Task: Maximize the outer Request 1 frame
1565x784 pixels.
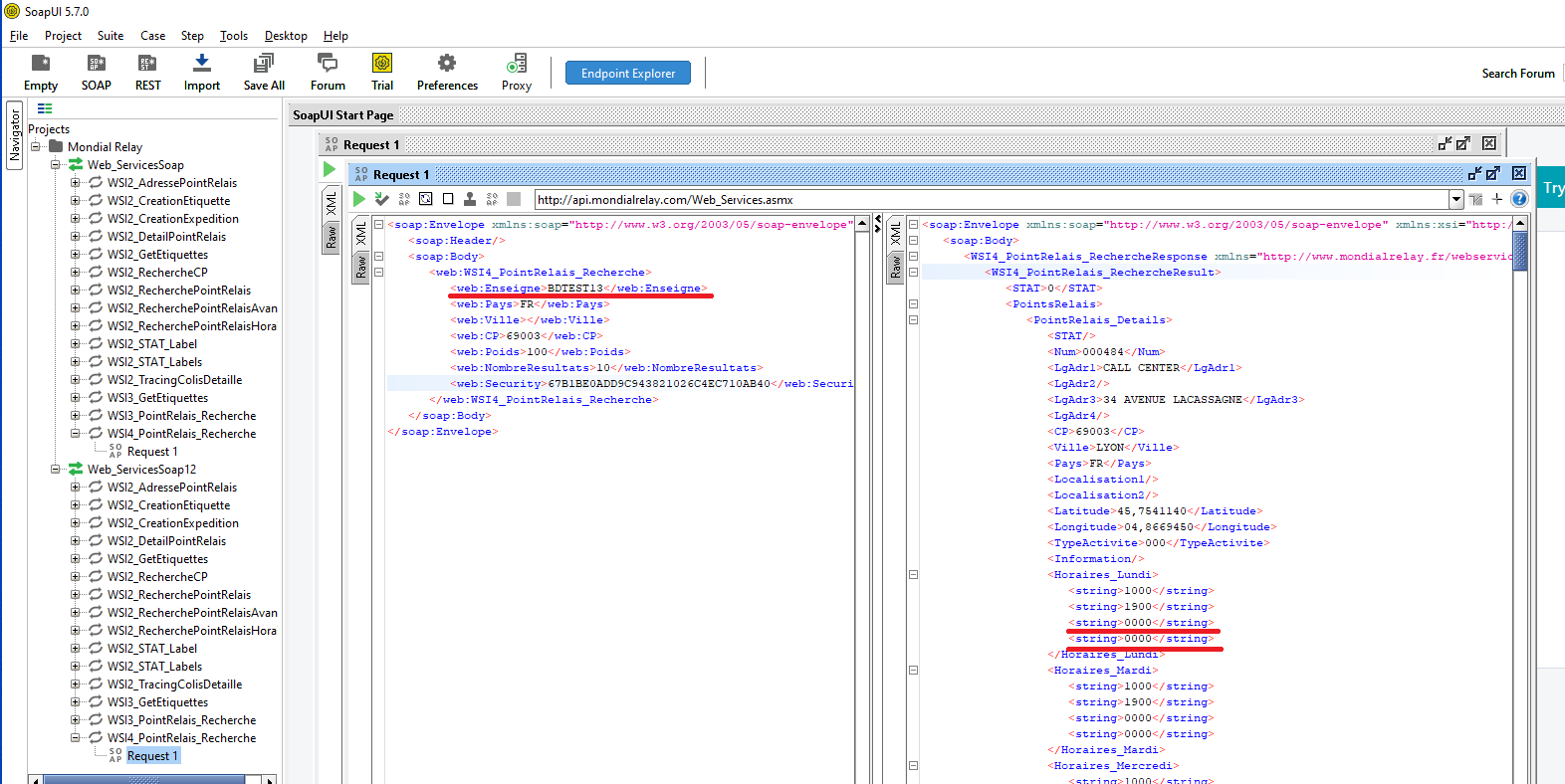Action: coord(1462,143)
